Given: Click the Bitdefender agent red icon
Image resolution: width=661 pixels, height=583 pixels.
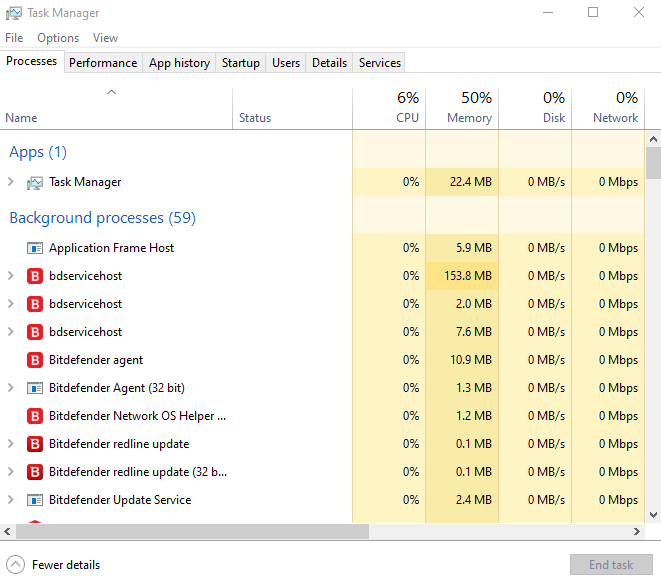Looking at the screenshot, I should pyautogui.click(x=35, y=360).
